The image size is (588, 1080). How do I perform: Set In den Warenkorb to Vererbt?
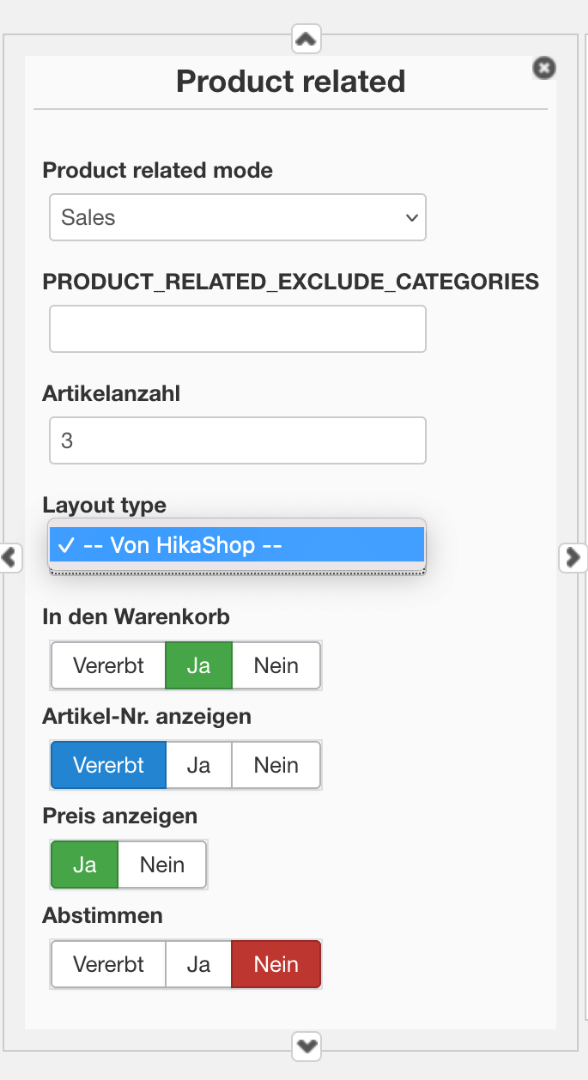(109, 665)
